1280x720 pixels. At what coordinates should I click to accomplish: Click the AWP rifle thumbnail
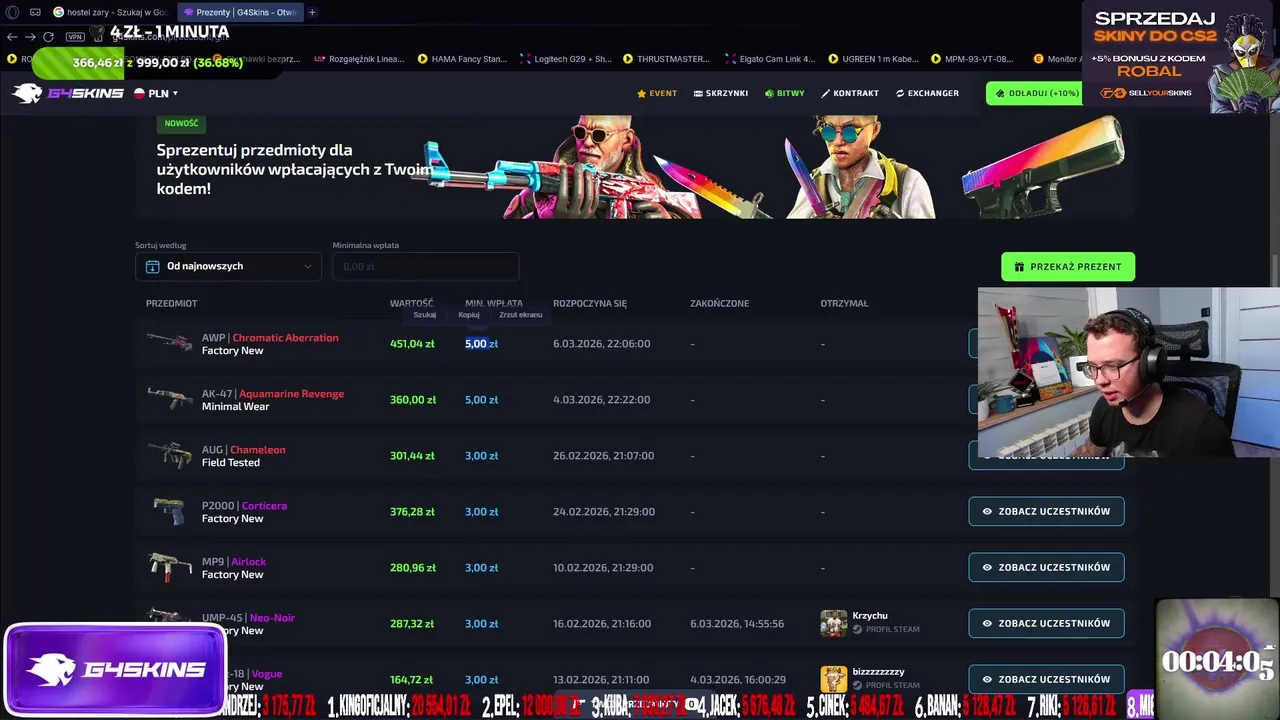pos(169,342)
